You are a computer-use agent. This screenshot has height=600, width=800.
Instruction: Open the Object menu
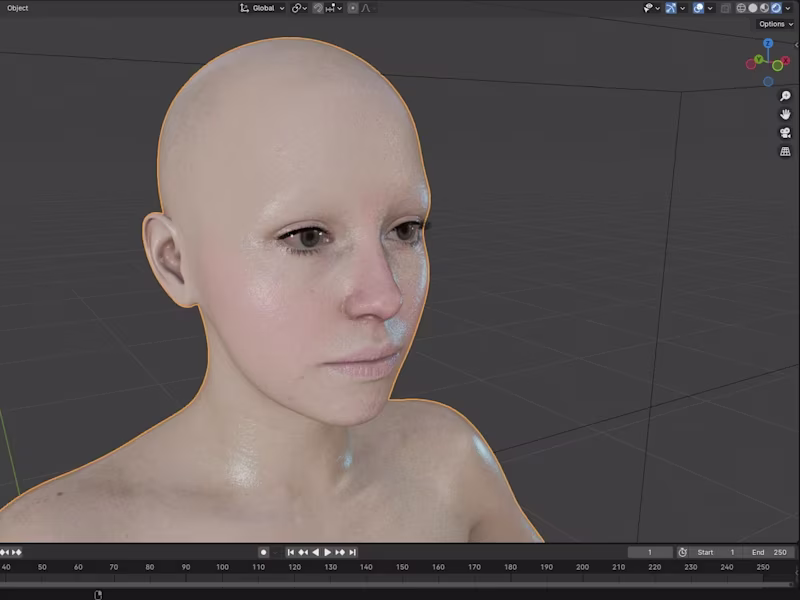(16, 8)
